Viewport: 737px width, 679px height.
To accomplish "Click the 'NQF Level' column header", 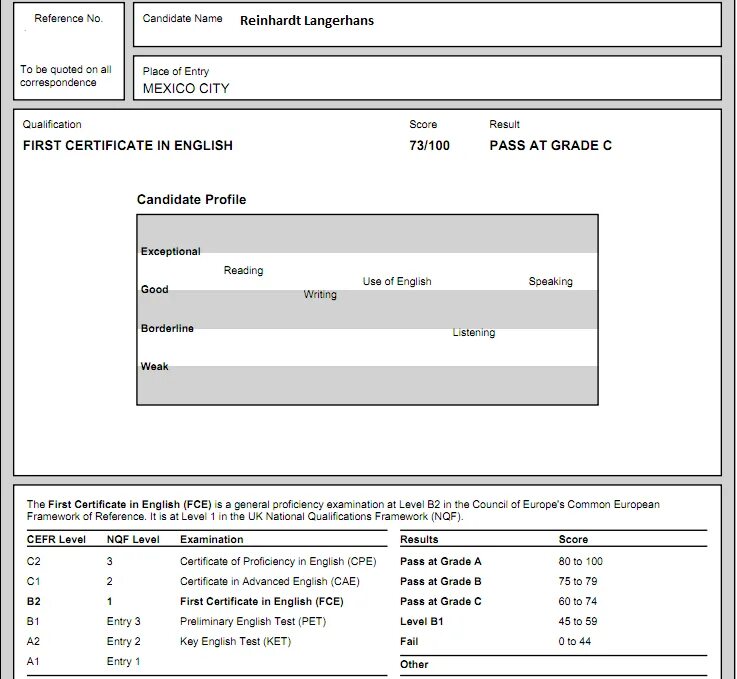I will coord(133,539).
